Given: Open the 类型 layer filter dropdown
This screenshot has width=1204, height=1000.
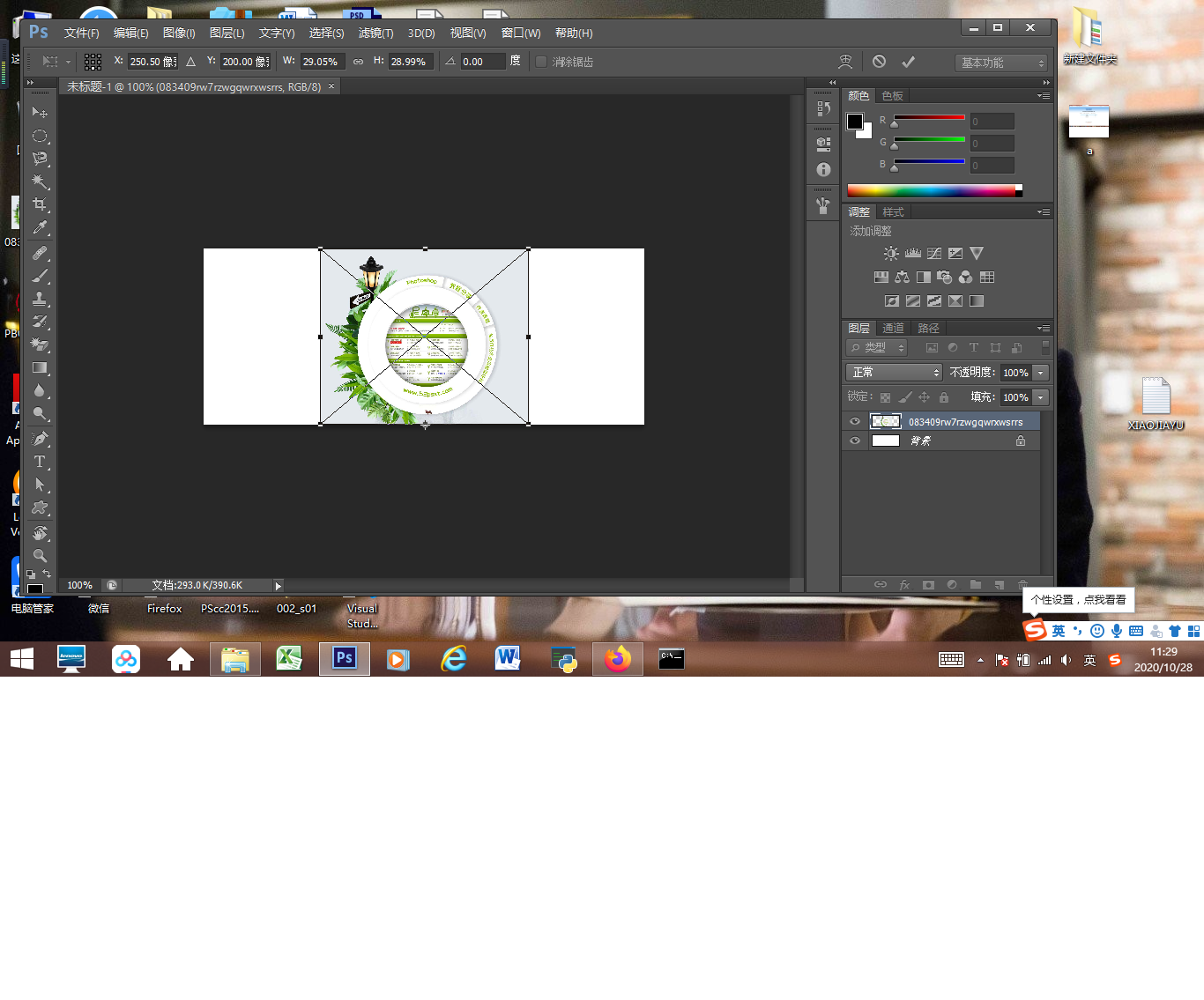Looking at the screenshot, I should click(x=876, y=348).
